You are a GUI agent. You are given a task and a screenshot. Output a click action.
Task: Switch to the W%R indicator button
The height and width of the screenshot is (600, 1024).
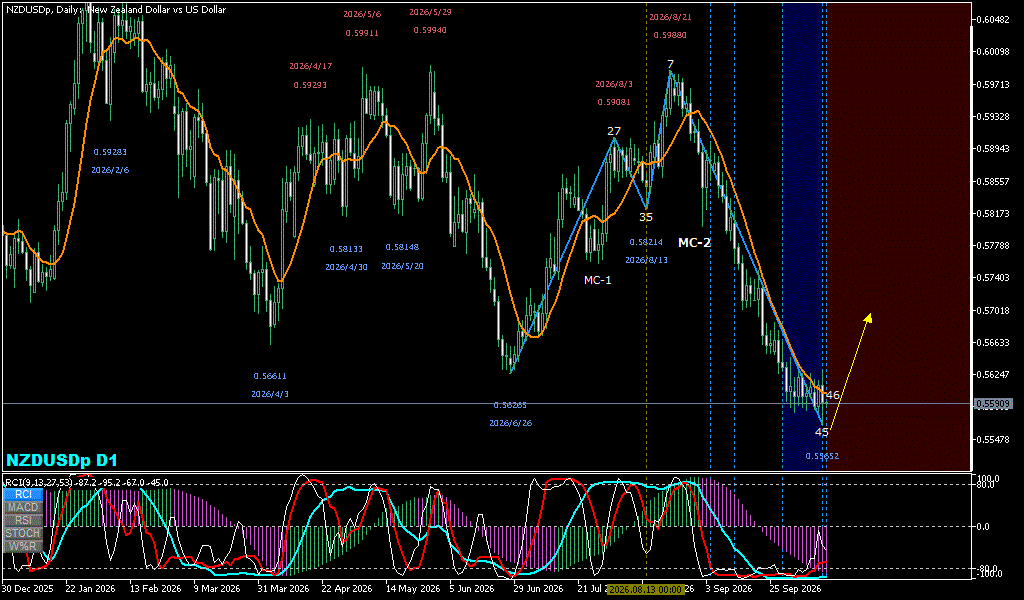[23, 546]
